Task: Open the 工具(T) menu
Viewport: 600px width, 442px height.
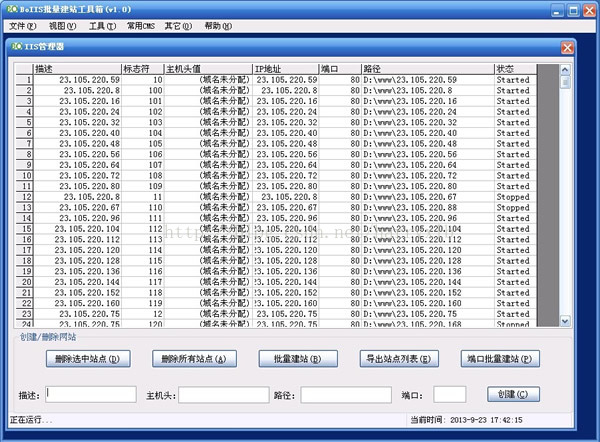Action: 103,26
